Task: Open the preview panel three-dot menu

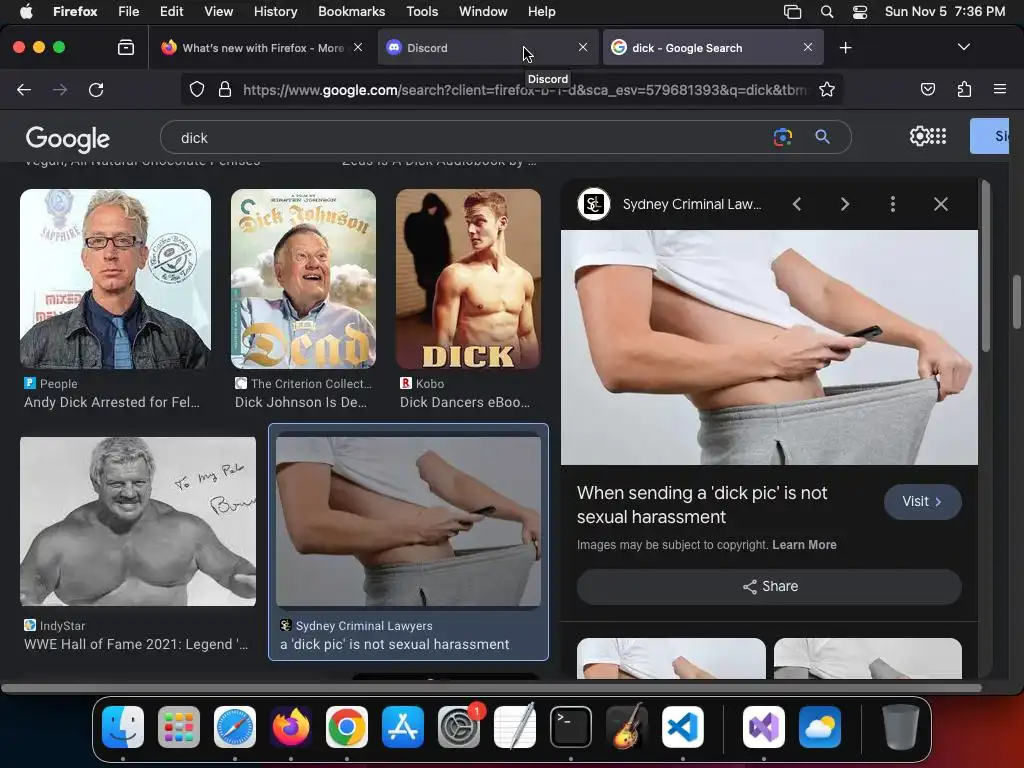Action: [893, 204]
